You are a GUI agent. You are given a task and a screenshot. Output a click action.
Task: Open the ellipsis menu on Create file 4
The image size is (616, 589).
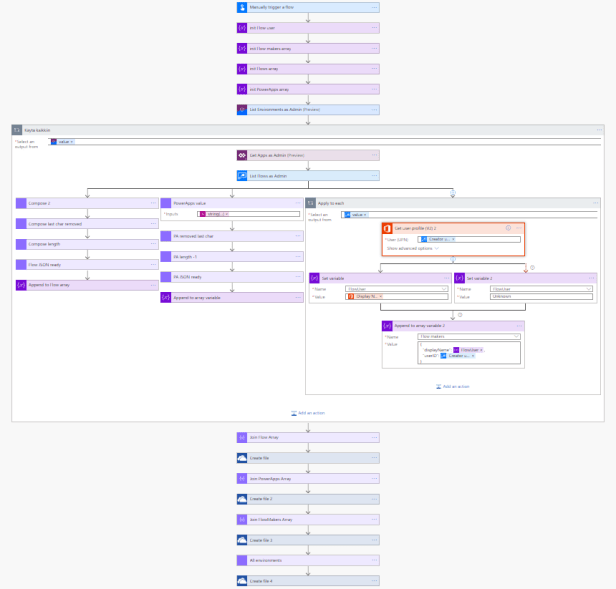click(374, 581)
